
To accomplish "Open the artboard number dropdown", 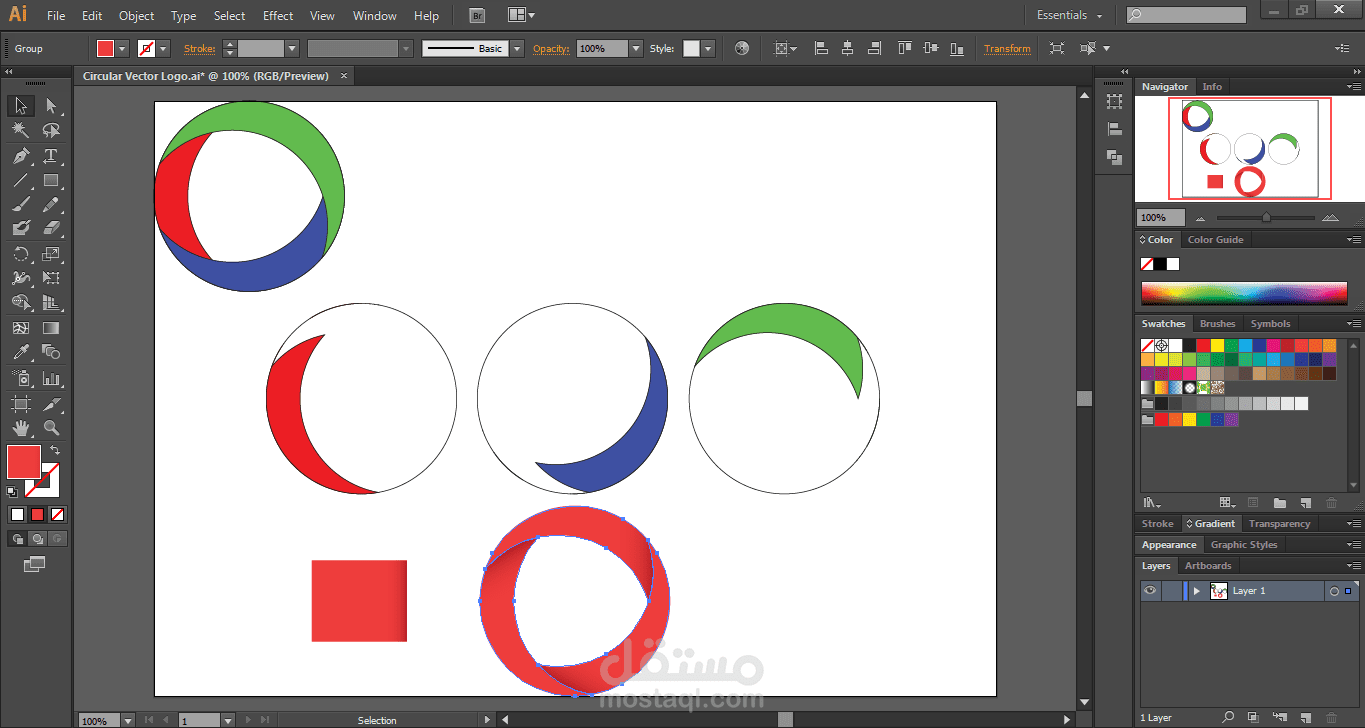I will [x=228, y=720].
